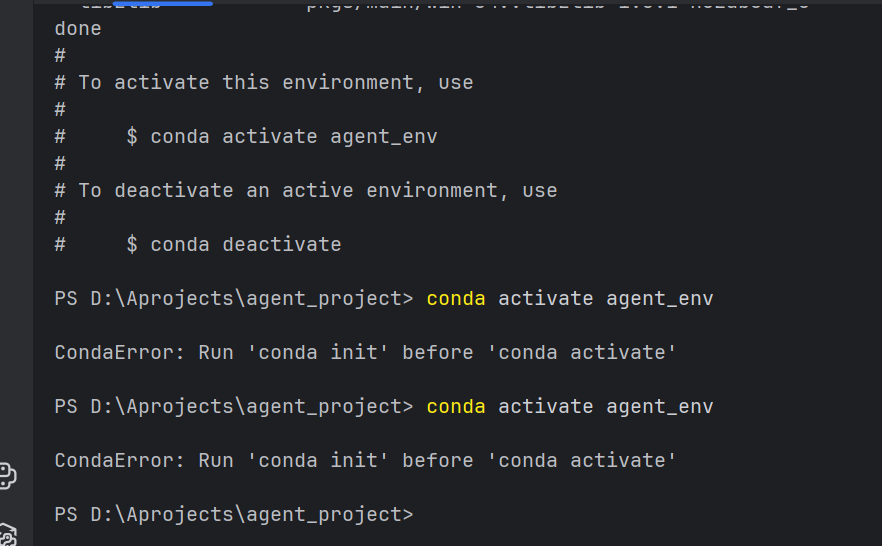Click the '$ conda activate agent_env' hint line
The width and height of the screenshot is (882, 546).
coord(282,137)
